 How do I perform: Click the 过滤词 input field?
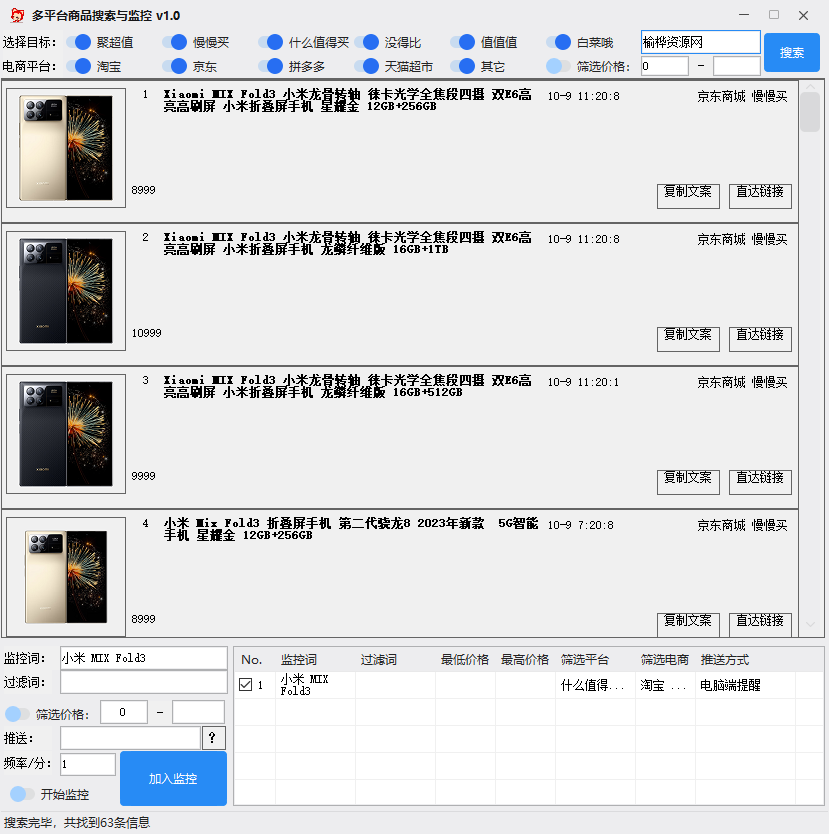(144, 682)
